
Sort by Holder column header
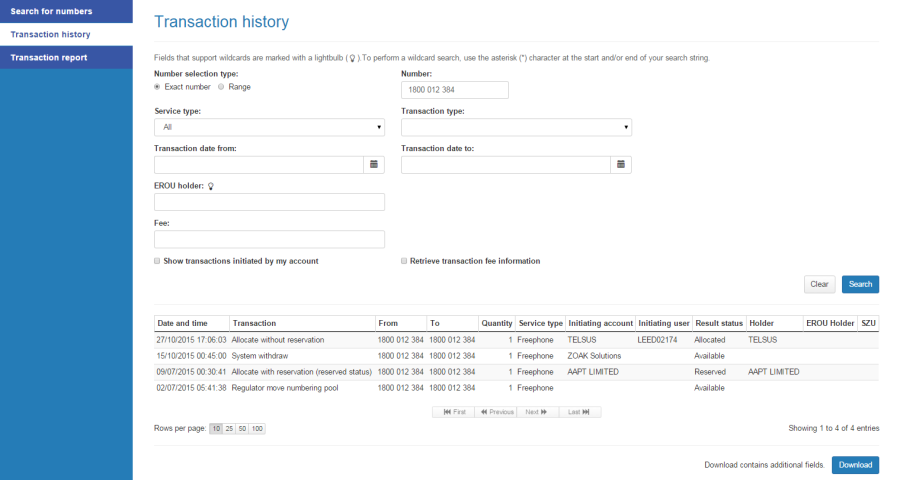coord(774,323)
